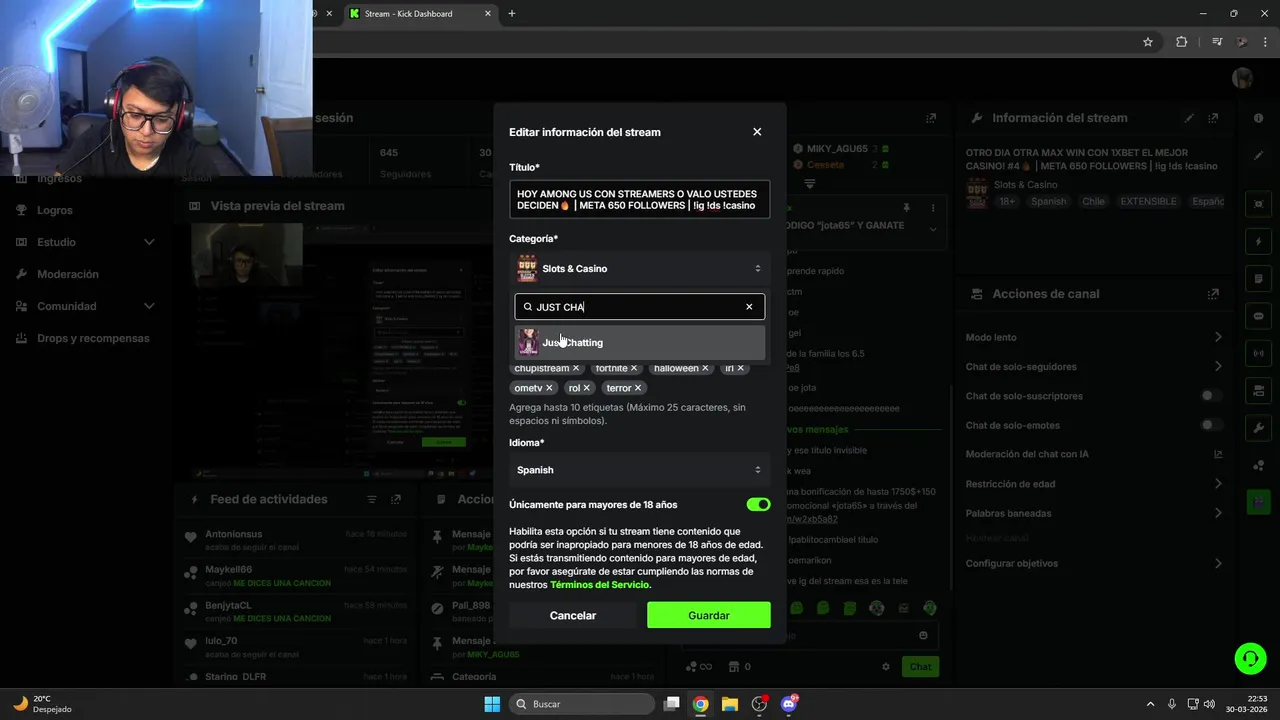
Task: Select Just Chatting category result
Action: coord(639,342)
